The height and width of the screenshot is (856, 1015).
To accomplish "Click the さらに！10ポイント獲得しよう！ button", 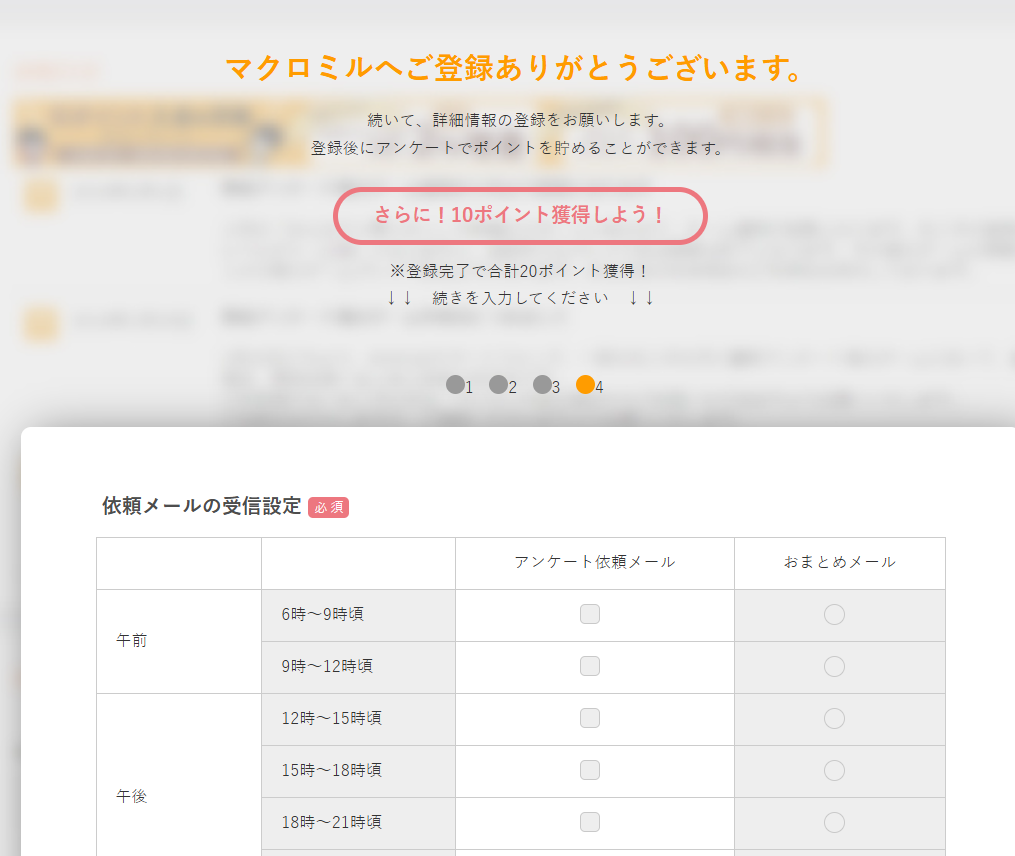I will (520, 216).
